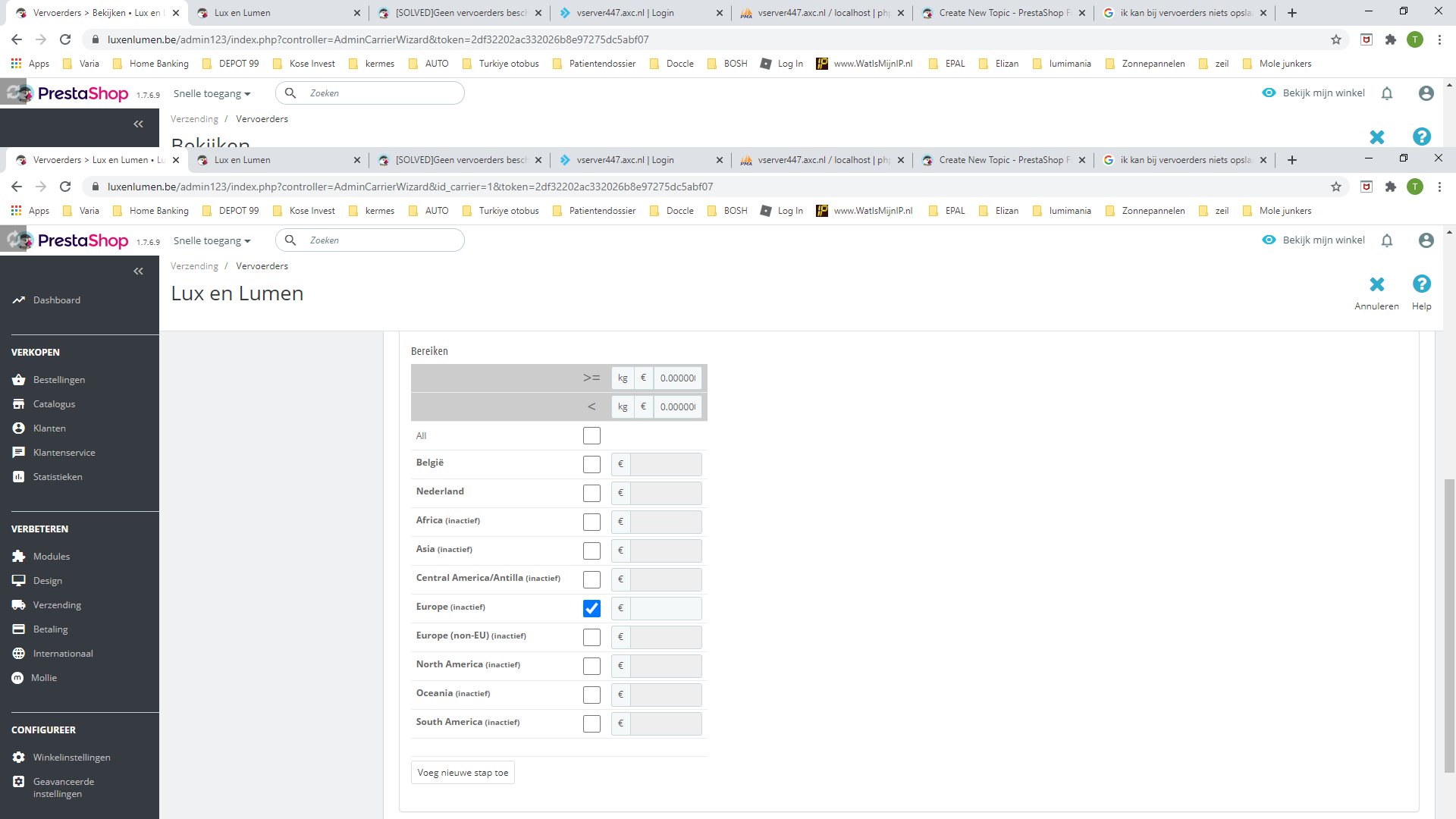Open Chrome's three-dot menu
This screenshot has height=819, width=1456.
click(1439, 187)
